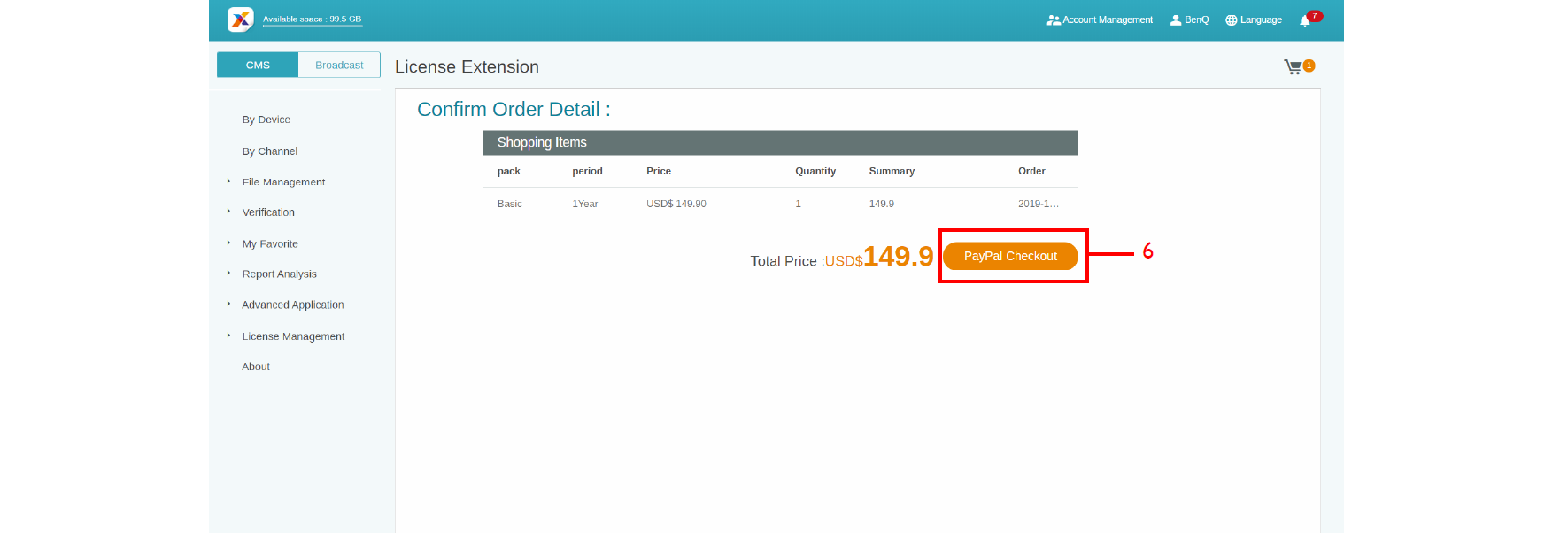Expand the Report Analysis section
The width and height of the screenshot is (1568, 533).
click(x=279, y=274)
